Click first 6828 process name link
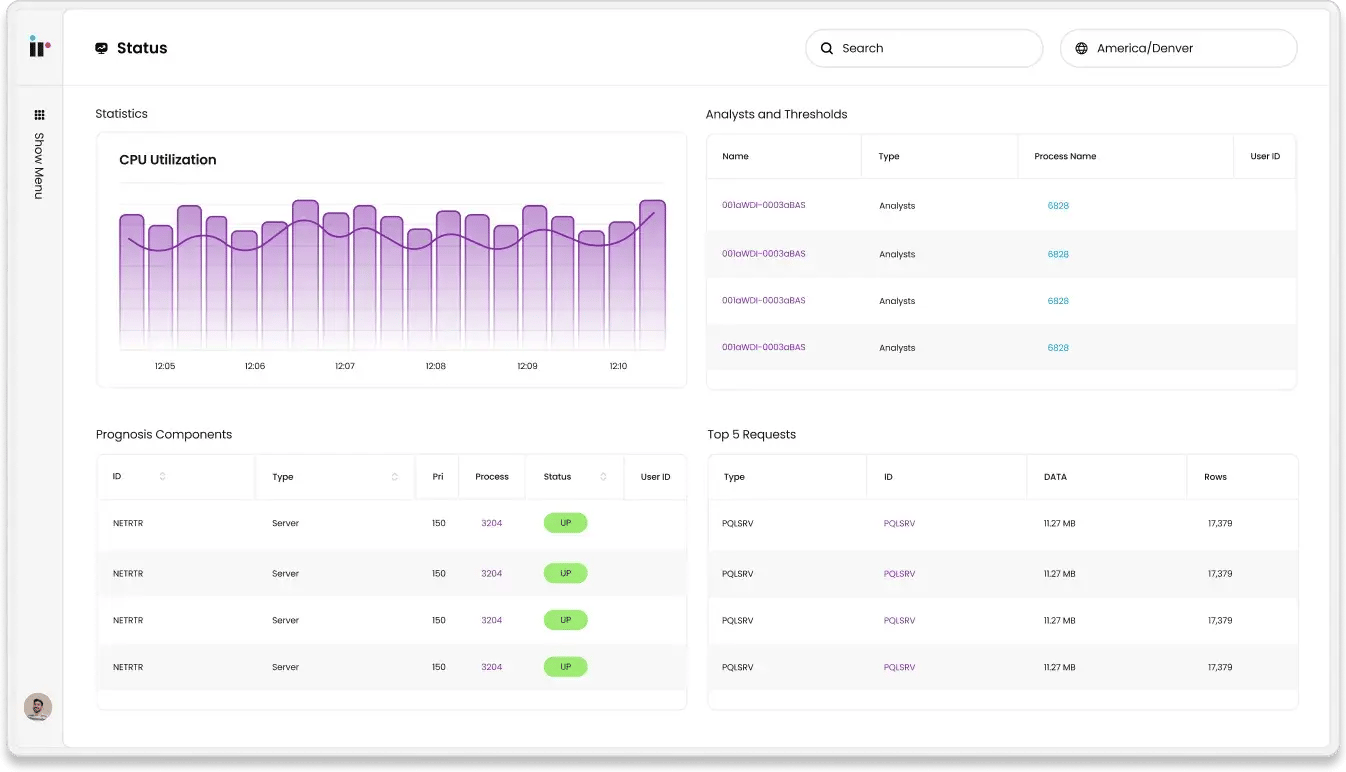This screenshot has width=1346, height=772. pyautogui.click(x=1058, y=206)
